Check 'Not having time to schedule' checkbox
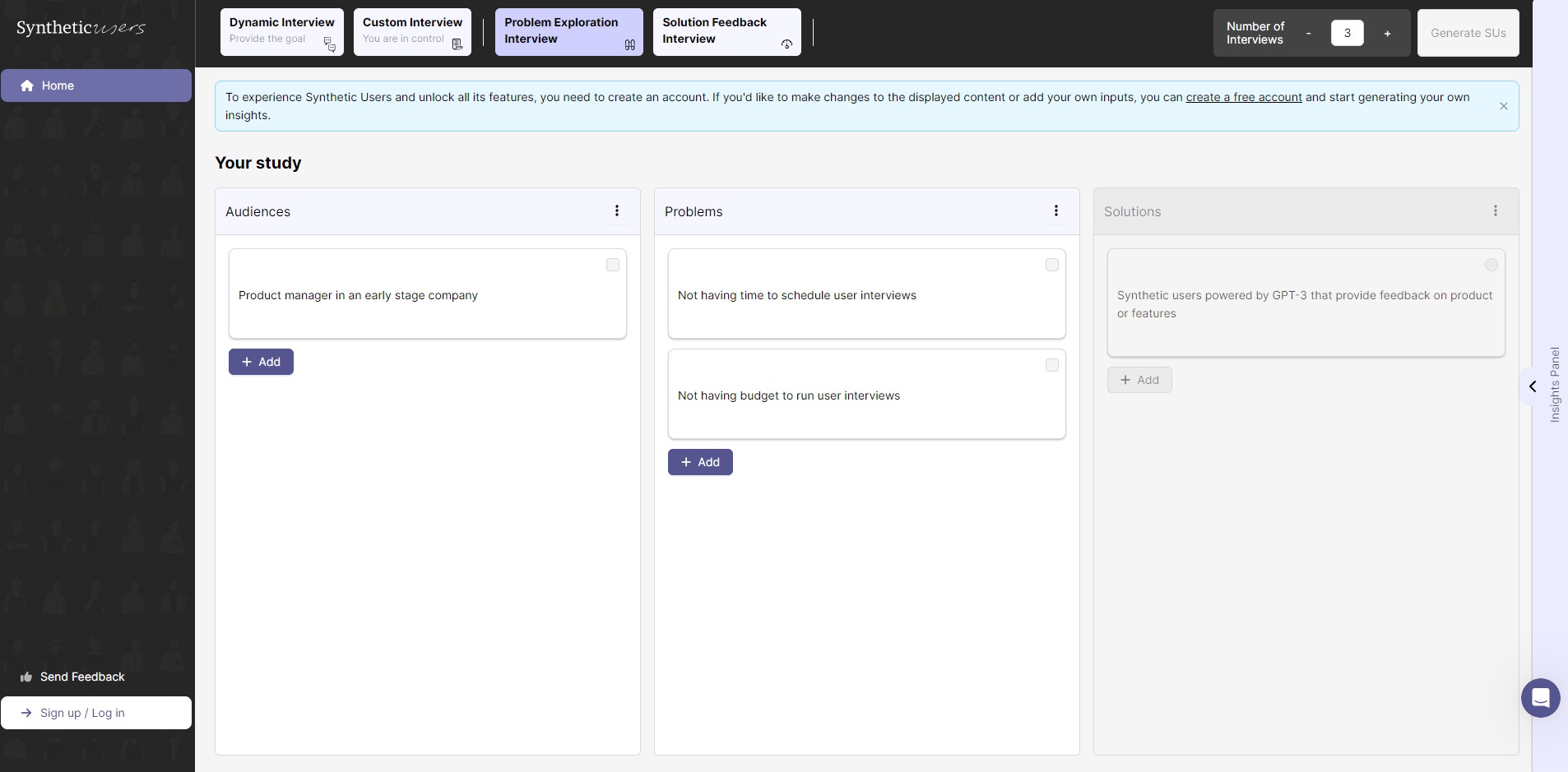The height and width of the screenshot is (772, 1568). click(1052, 265)
